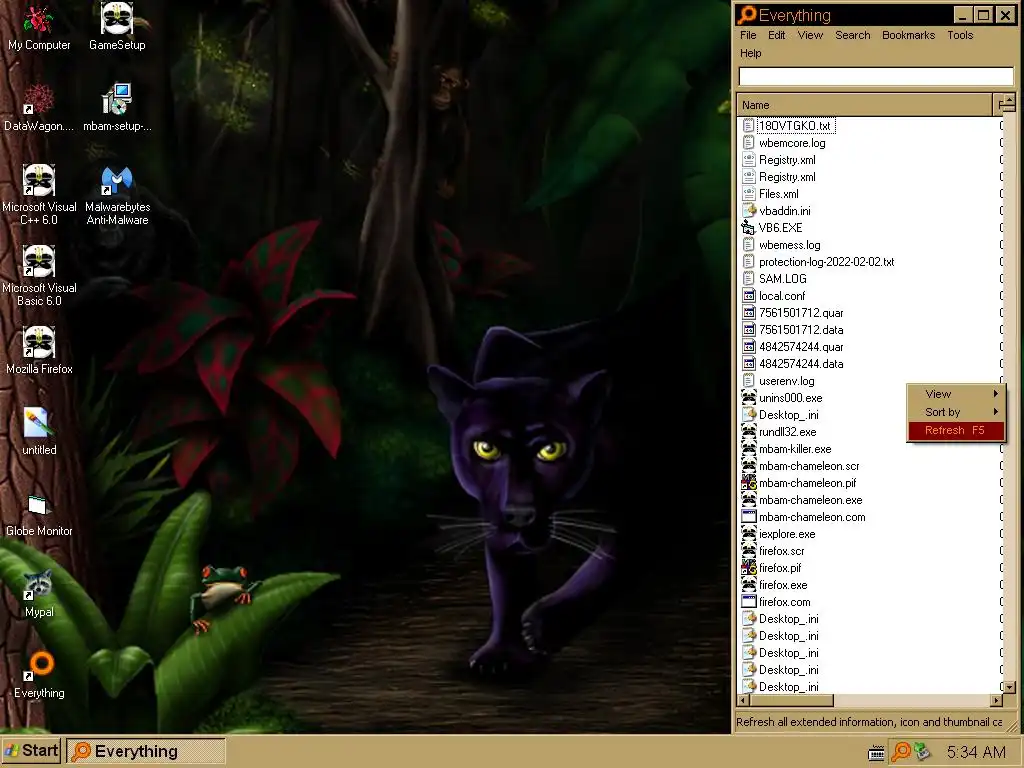Open the File menu
Viewport: 1024px width, 768px height.
tap(748, 35)
